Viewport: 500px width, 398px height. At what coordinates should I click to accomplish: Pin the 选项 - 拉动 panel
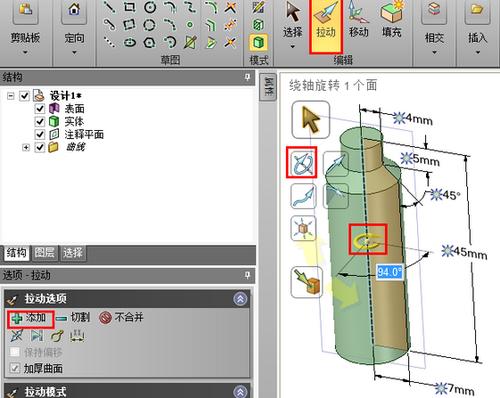[x=247, y=275]
